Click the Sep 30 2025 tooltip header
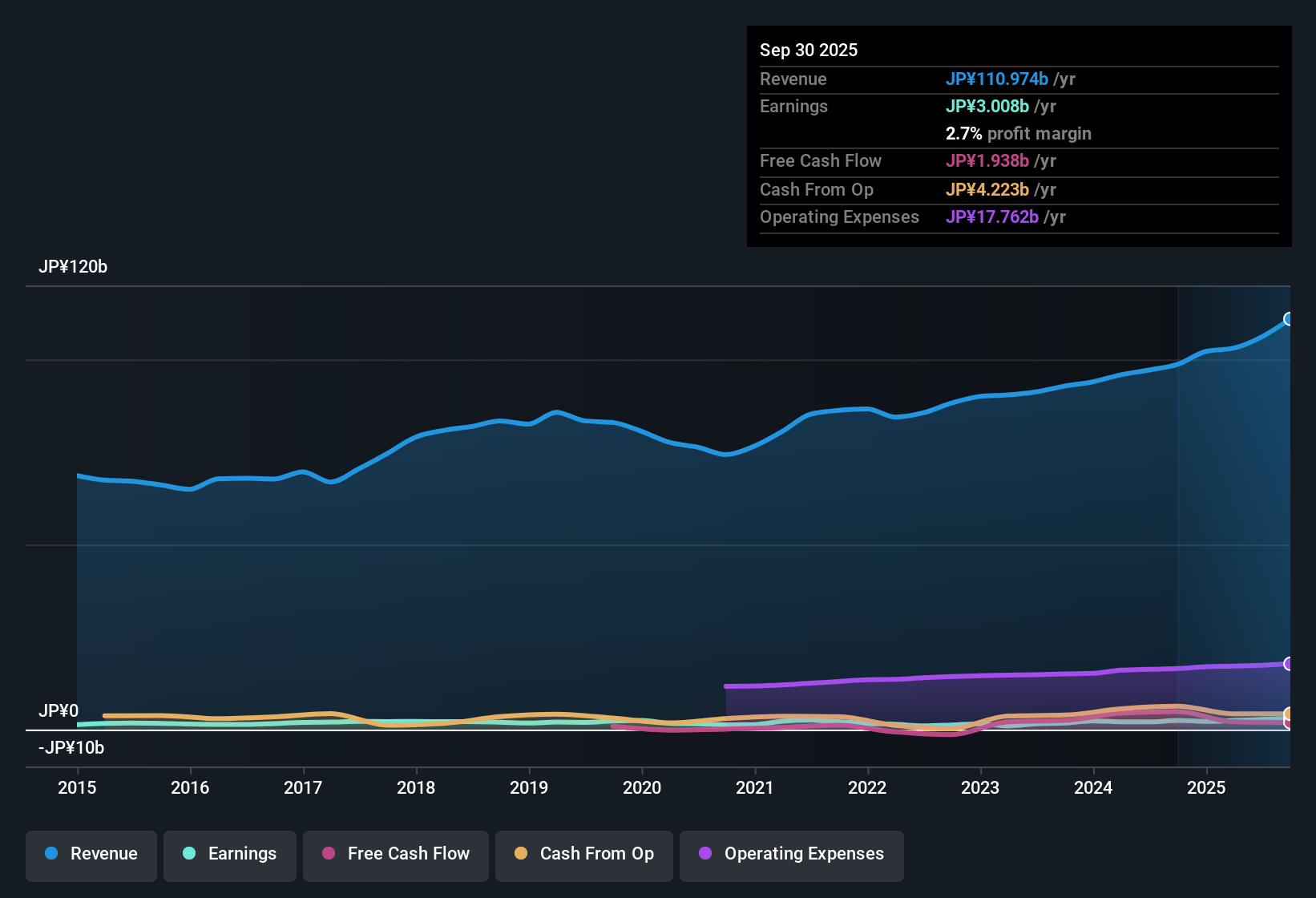 pyautogui.click(x=809, y=50)
